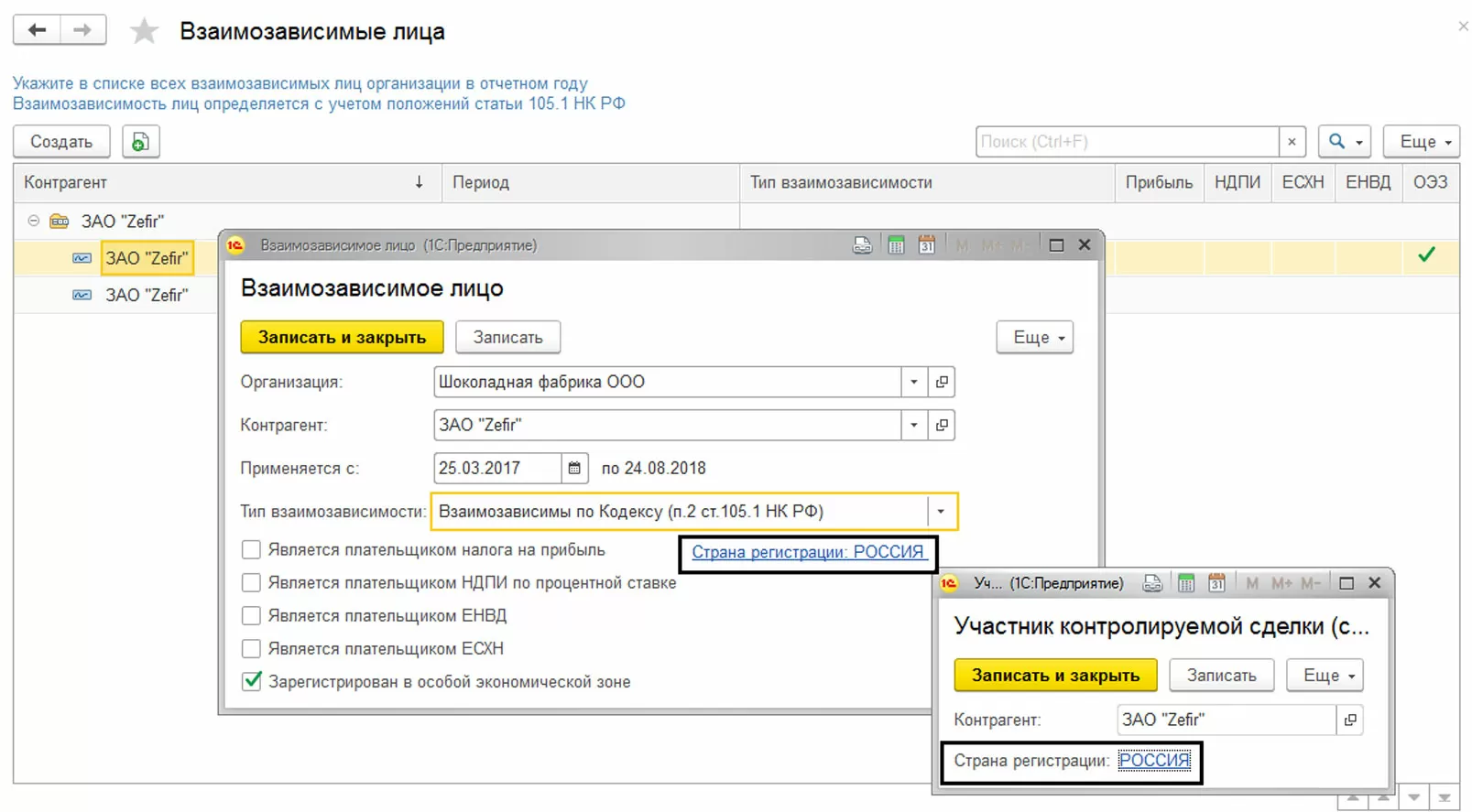1472x812 pixels.
Task: Open calendar picker for Применяется с date
Action: pos(574,468)
